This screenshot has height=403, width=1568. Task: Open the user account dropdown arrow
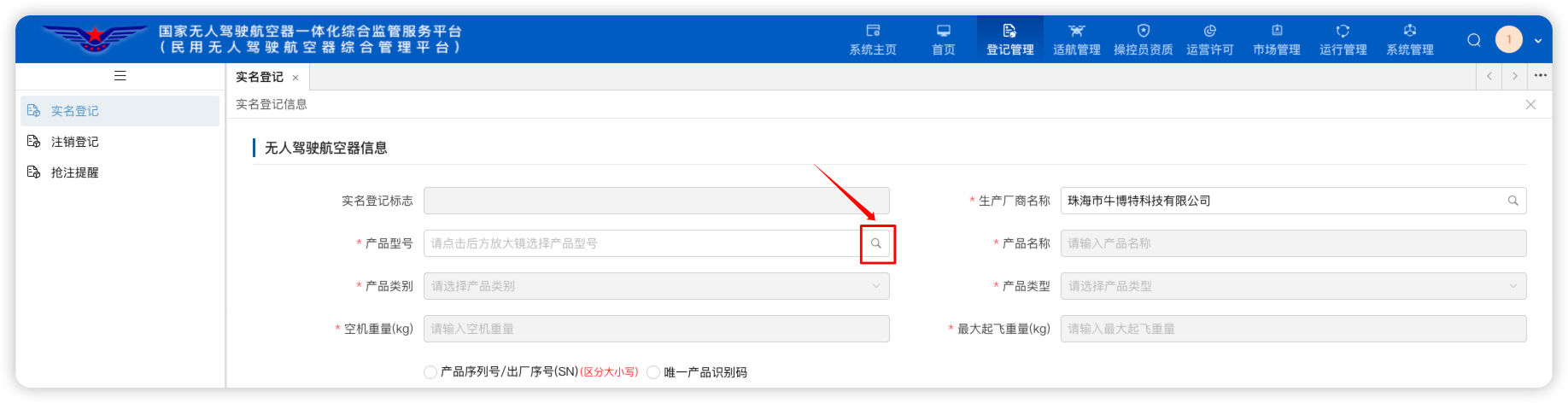(1537, 41)
